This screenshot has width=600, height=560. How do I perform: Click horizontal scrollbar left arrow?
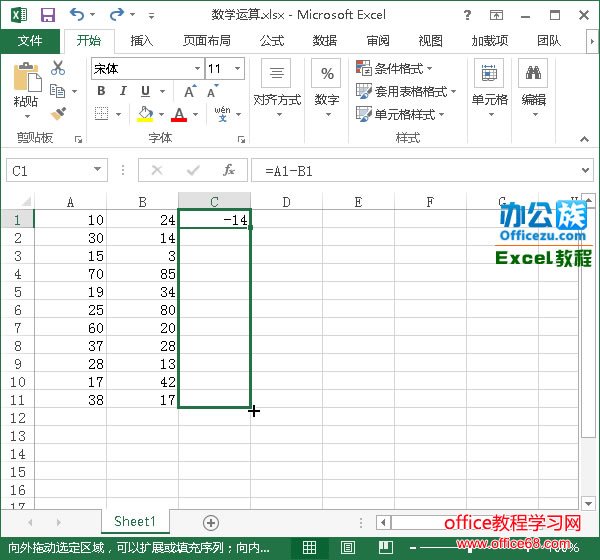point(383,522)
